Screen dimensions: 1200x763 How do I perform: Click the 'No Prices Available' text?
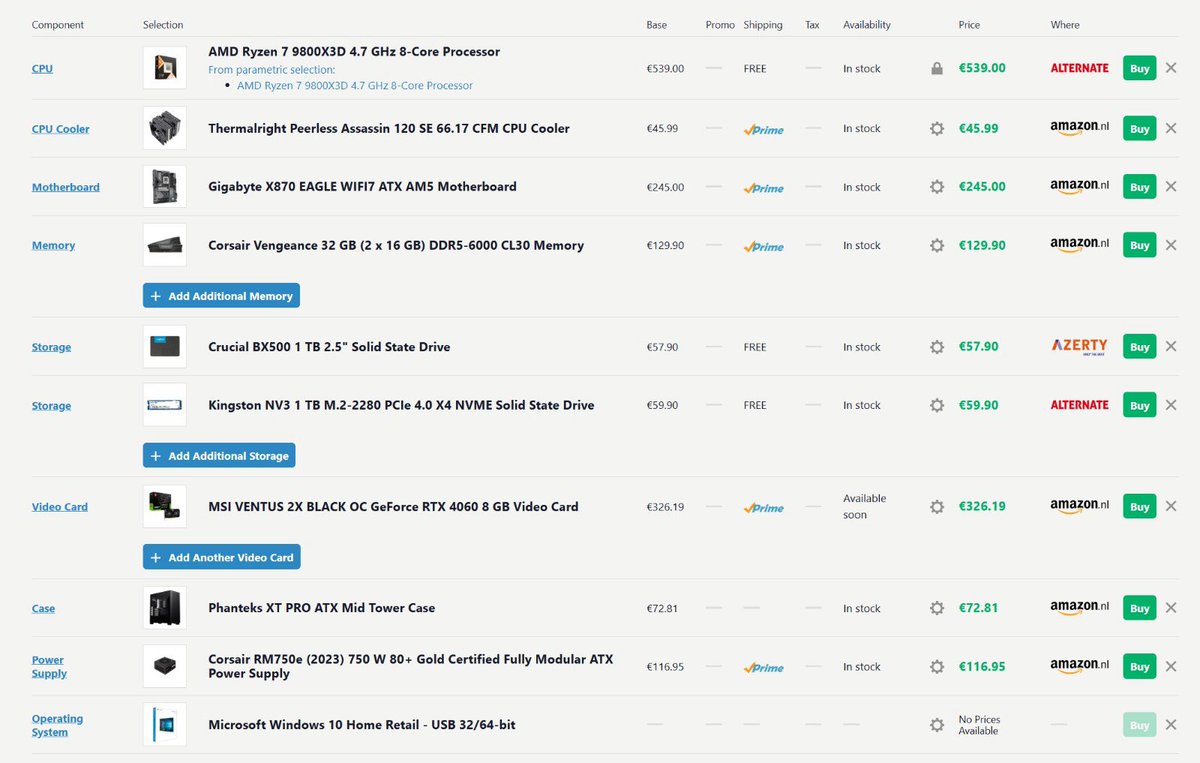(x=979, y=725)
